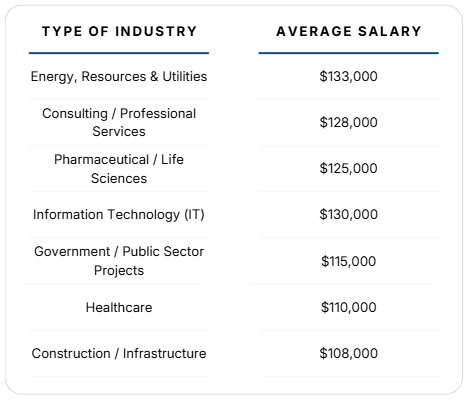
Task: Click the Healthcare industry cell
Action: tap(119, 307)
